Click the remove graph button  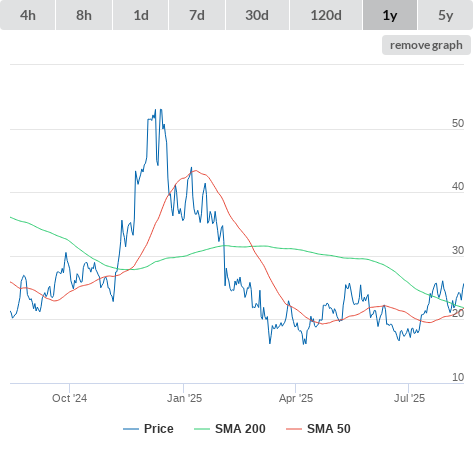[426, 45]
